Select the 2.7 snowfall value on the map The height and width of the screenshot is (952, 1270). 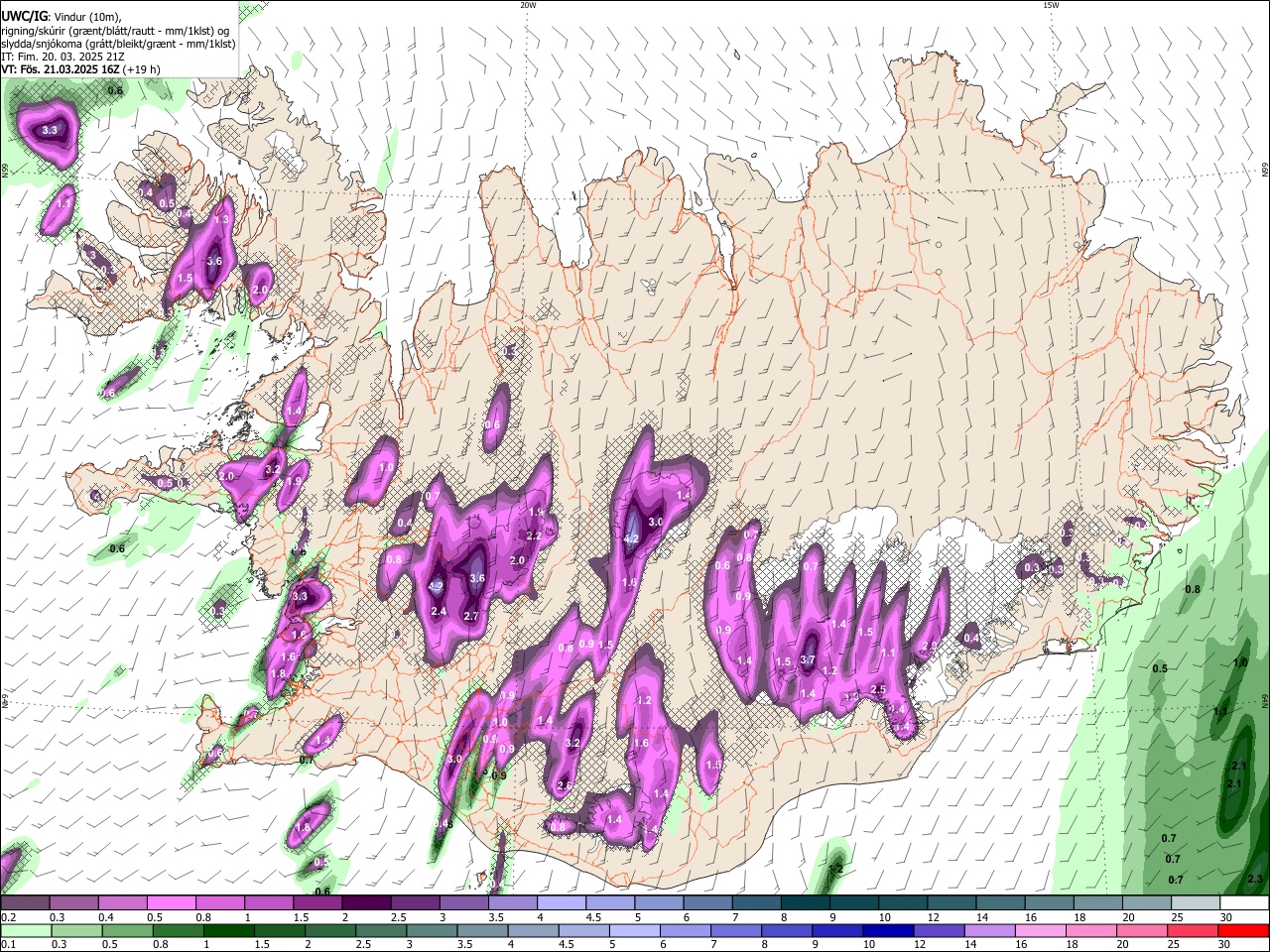[x=471, y=616]
